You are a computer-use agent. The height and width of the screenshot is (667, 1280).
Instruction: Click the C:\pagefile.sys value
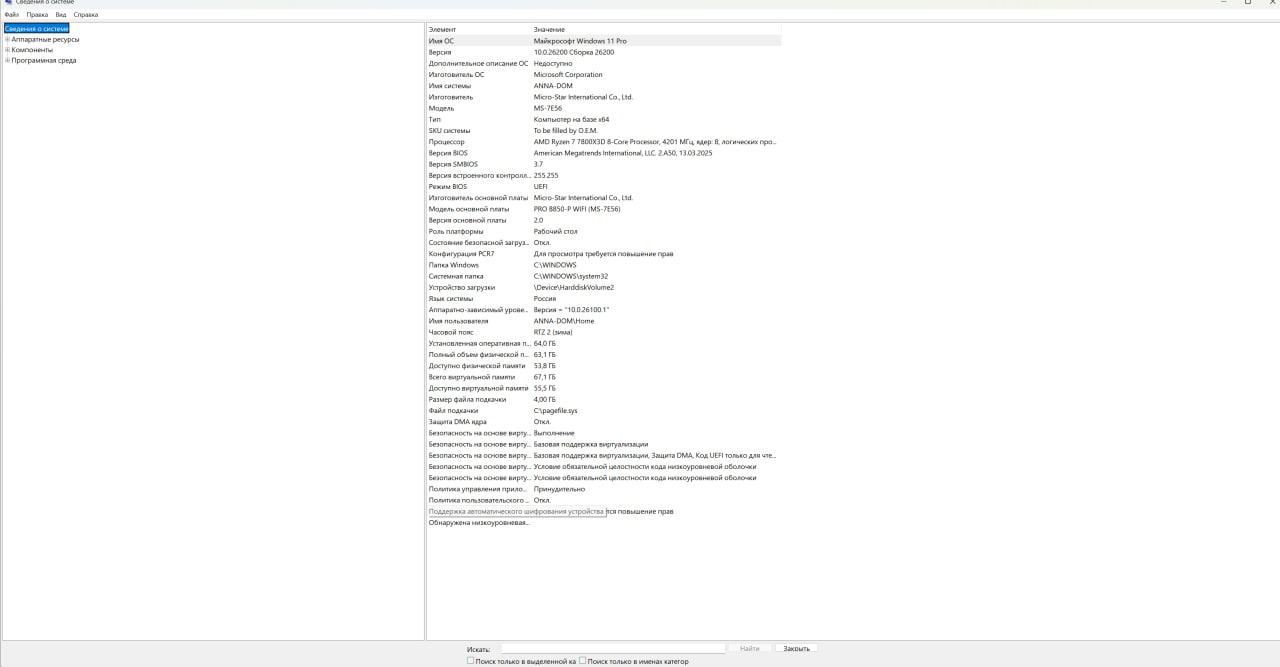click(x=556, y=411)
